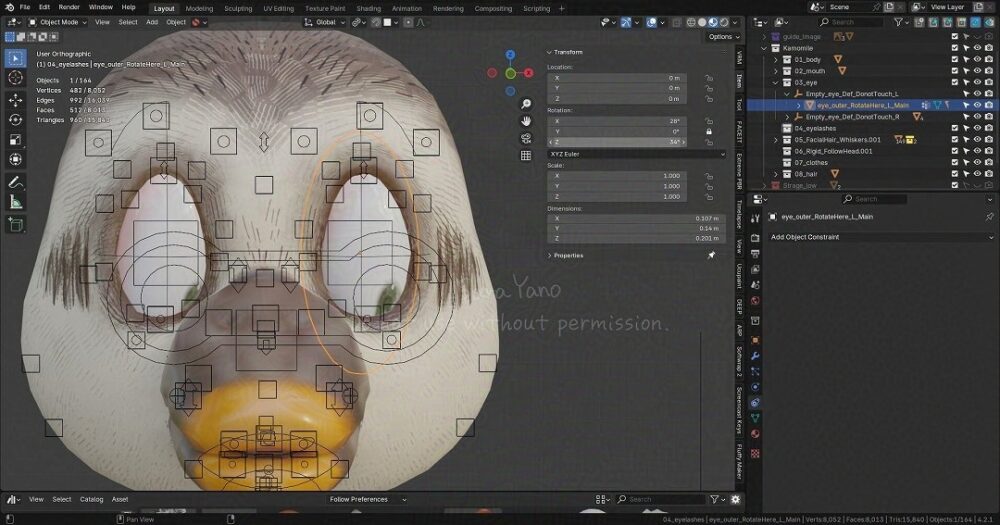The image size is (1000, 525).
Task: Click the zoom magnifier viewport icon
Action: point(526,104)
